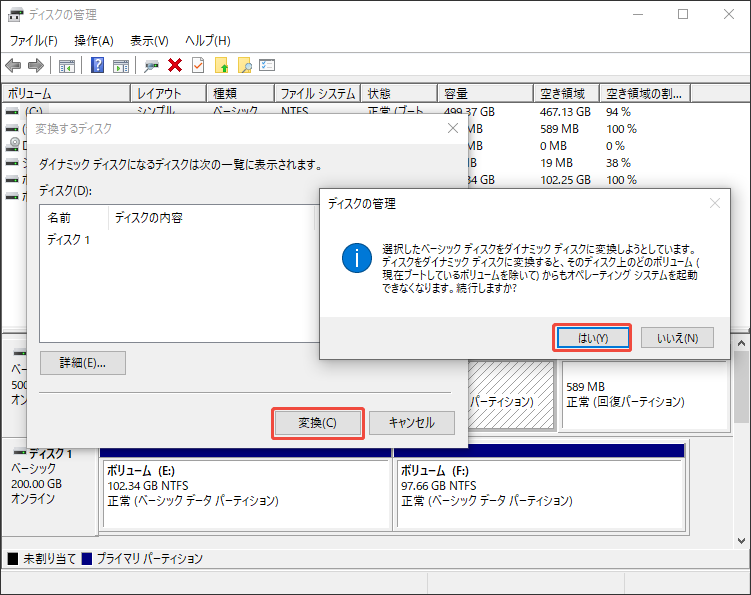Click the folder with green arrow icon
Viewport: 751px width, 595px height.
point(221,65)
